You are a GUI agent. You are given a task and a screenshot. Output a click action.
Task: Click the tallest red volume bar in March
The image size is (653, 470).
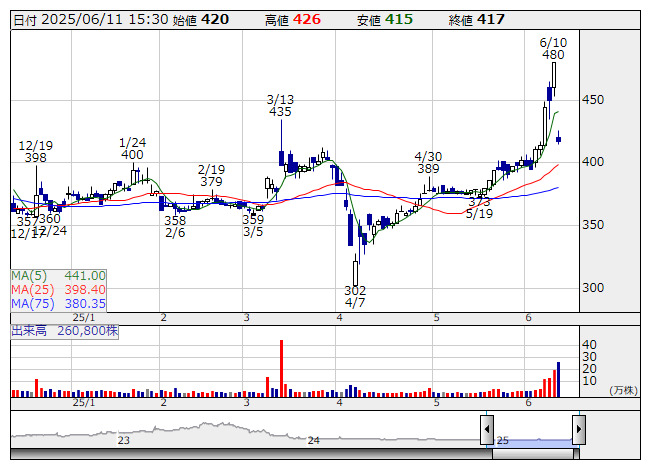[282, 368]
